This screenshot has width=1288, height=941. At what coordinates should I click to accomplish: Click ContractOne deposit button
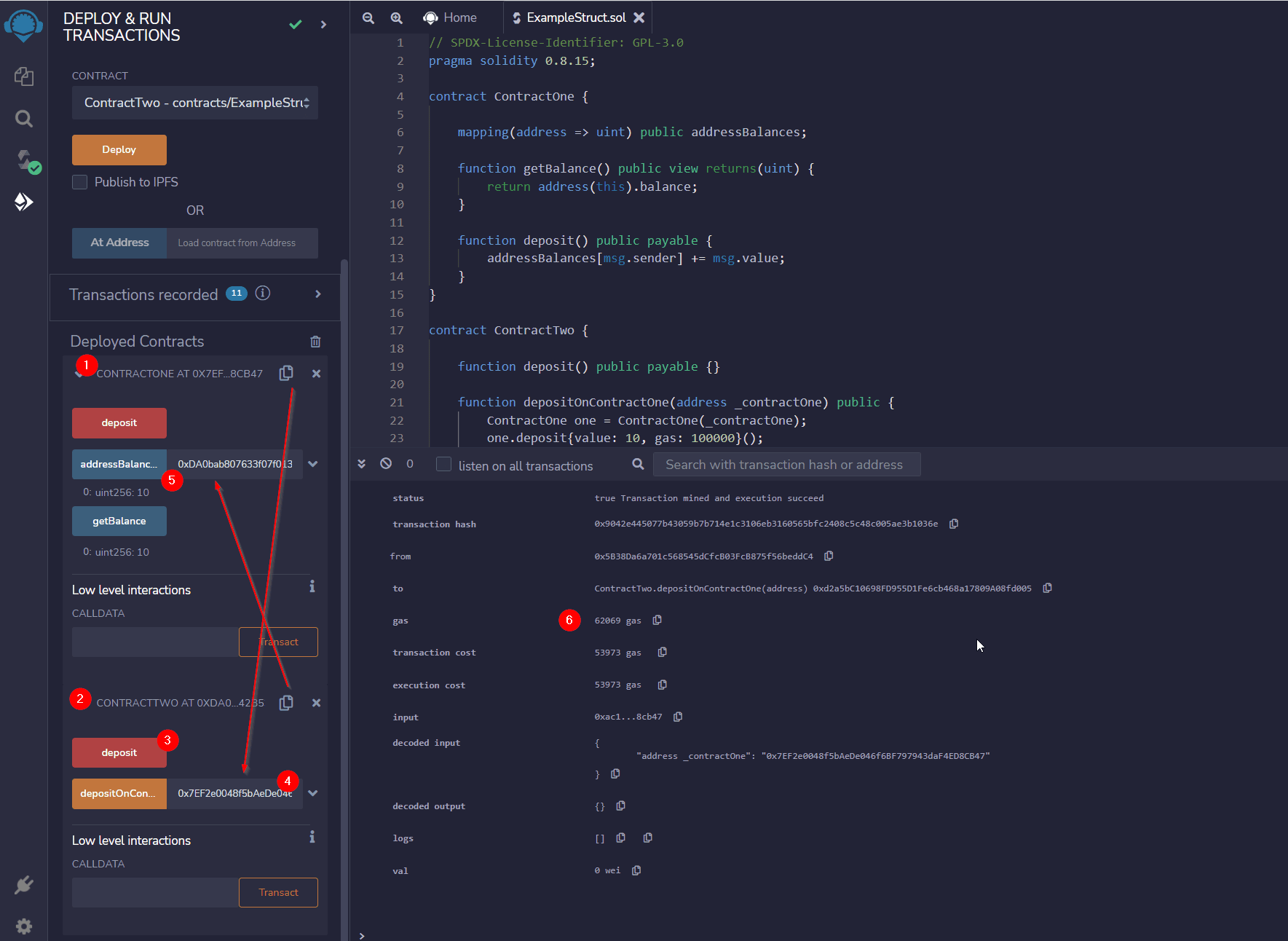[119, 423]
